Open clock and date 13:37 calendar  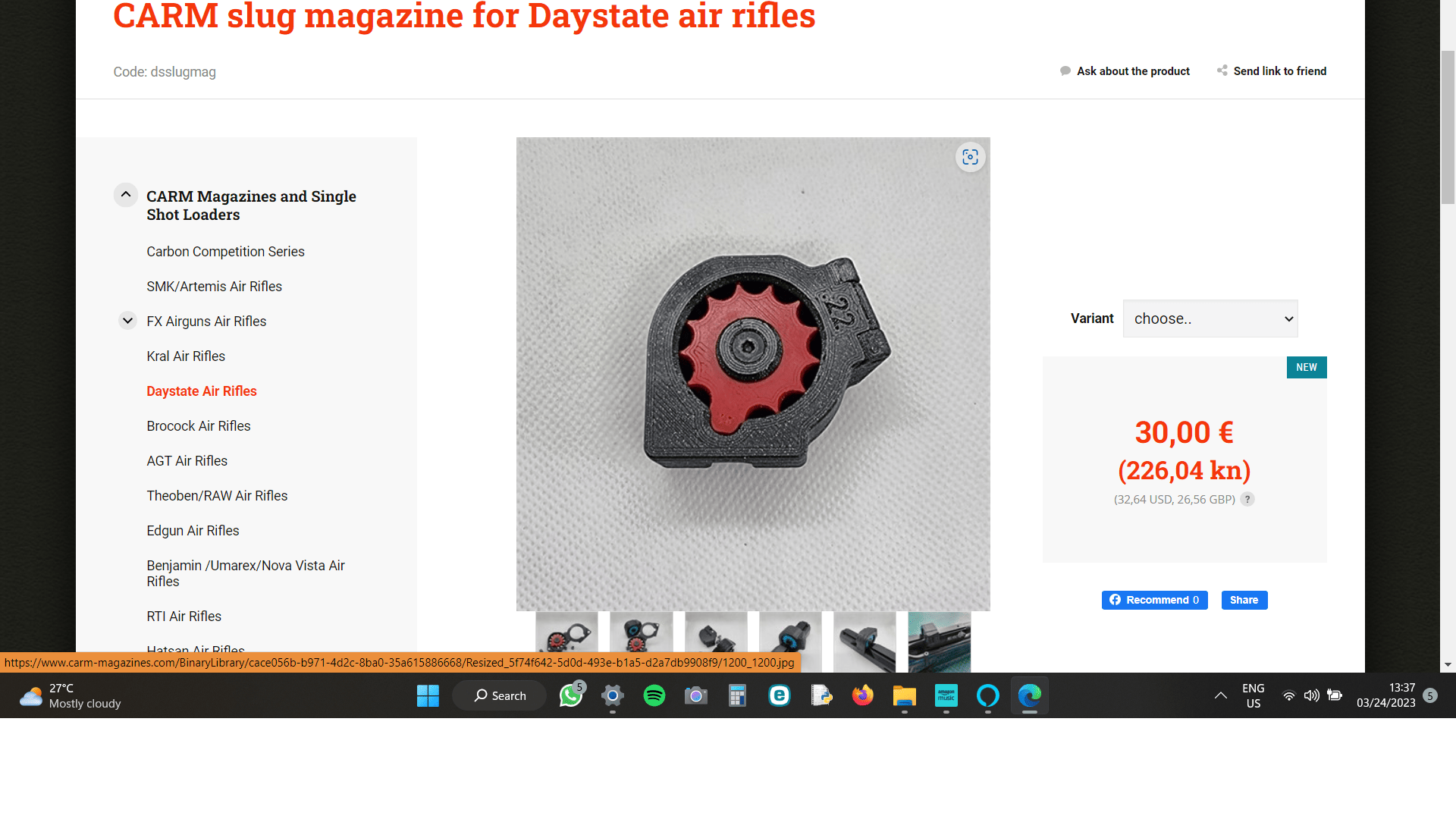1386,695
